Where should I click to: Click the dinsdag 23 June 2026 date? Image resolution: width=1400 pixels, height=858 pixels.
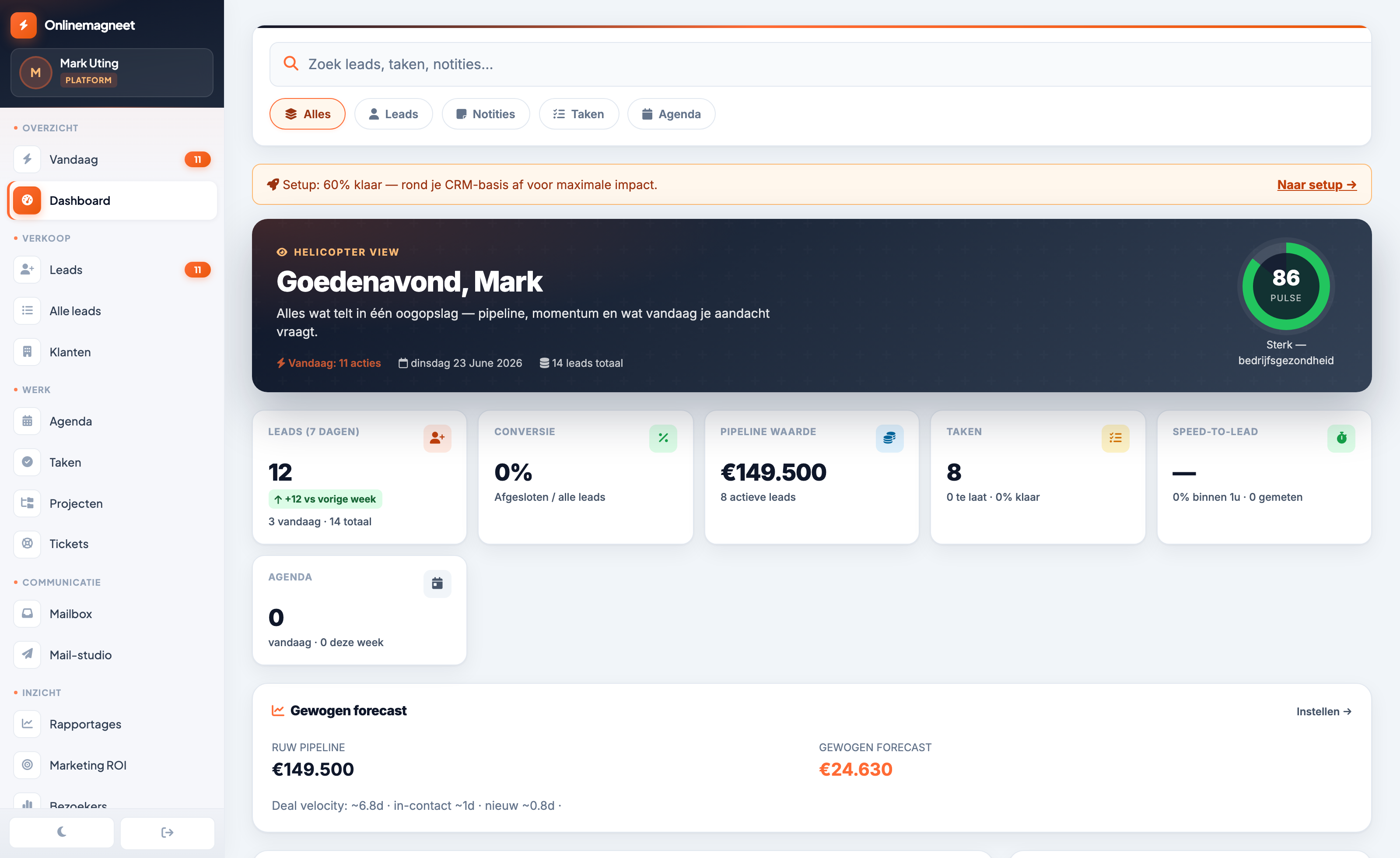point(460,363)
